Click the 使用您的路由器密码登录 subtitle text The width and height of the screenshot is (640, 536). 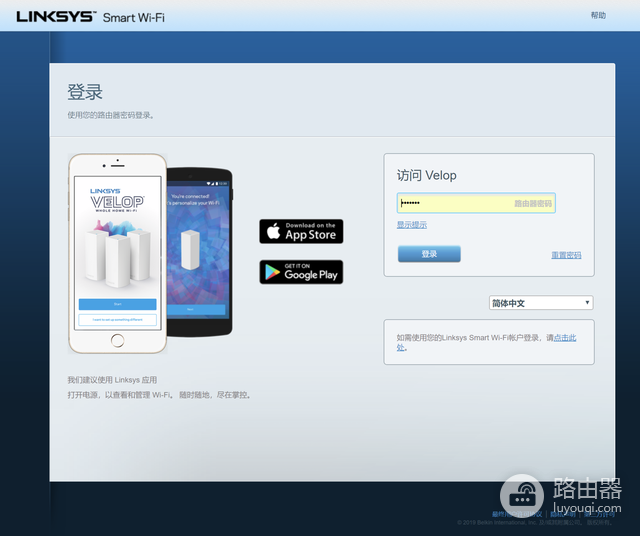tap(111, 116)
